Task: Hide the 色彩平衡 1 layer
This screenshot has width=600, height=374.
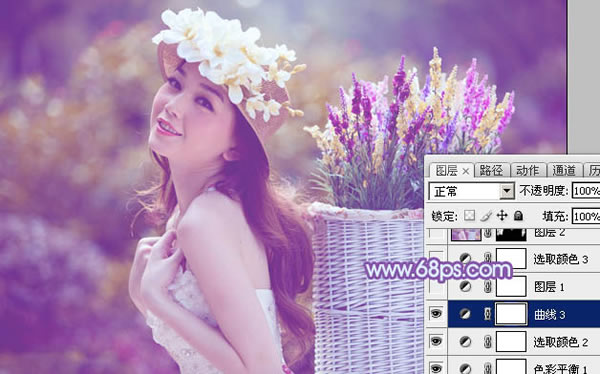Action: point(436,368)
